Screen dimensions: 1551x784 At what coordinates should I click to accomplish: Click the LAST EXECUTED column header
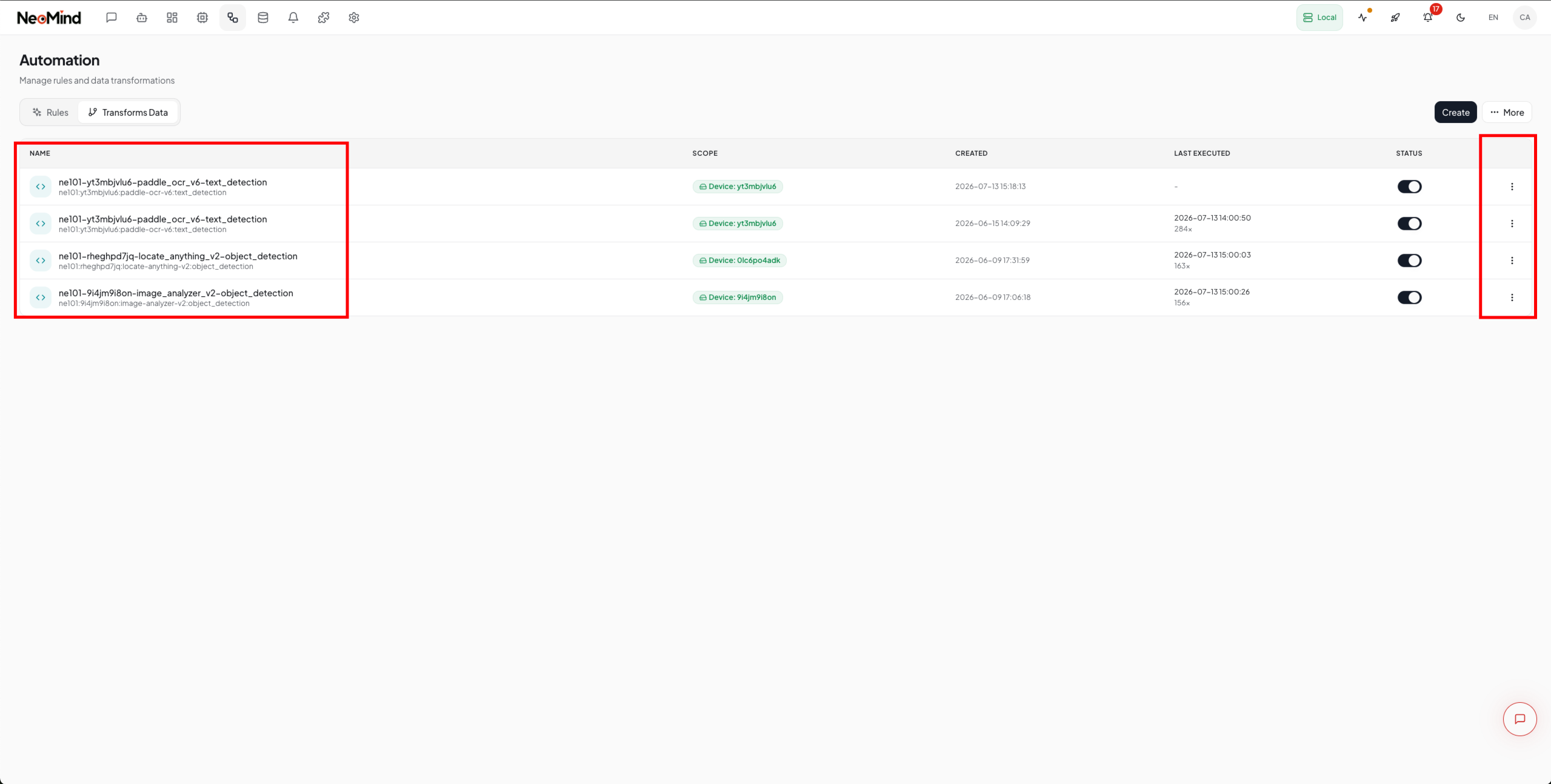(x=1202, y=153)
